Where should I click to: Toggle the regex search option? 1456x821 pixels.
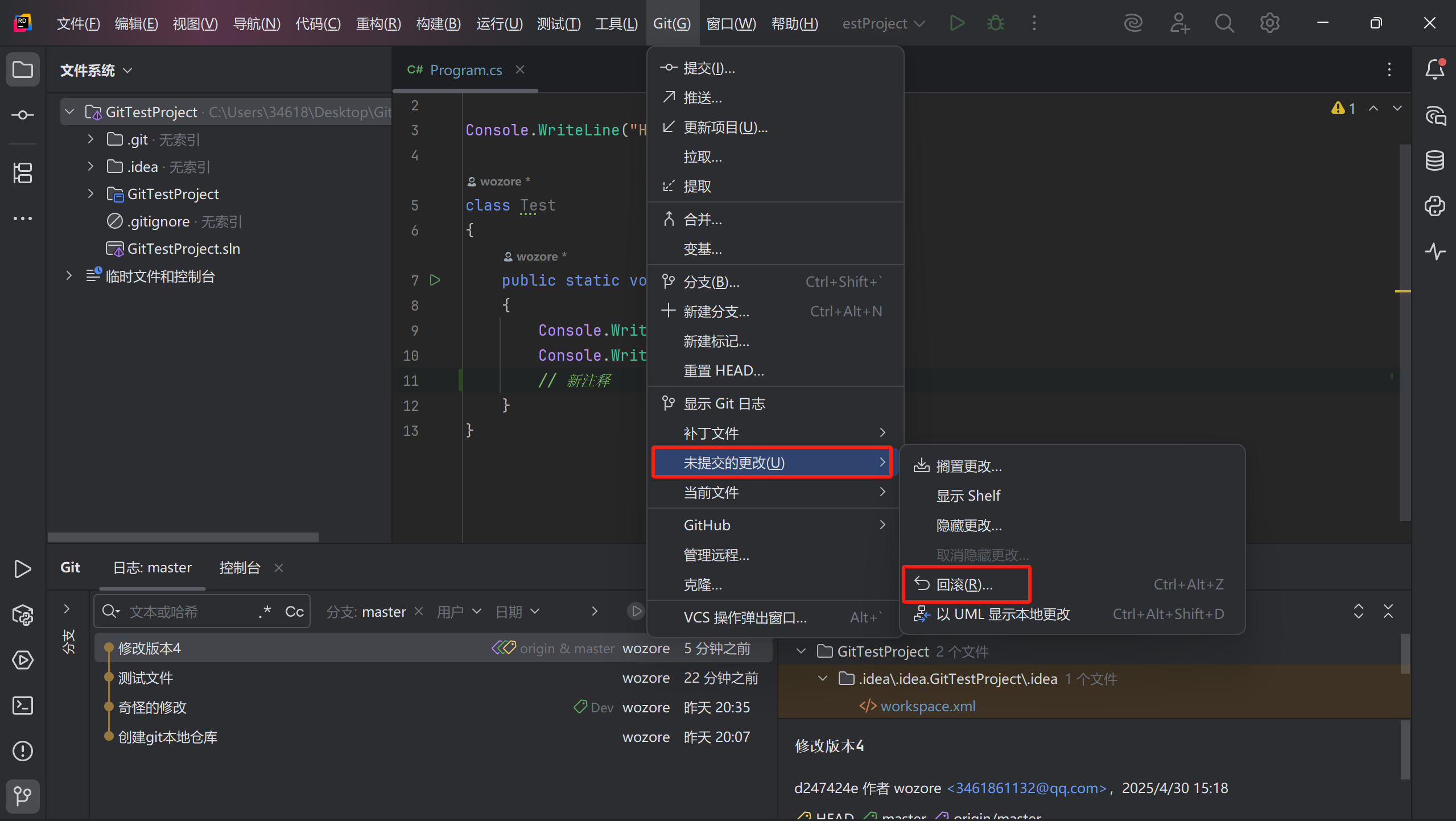[265, 612]
